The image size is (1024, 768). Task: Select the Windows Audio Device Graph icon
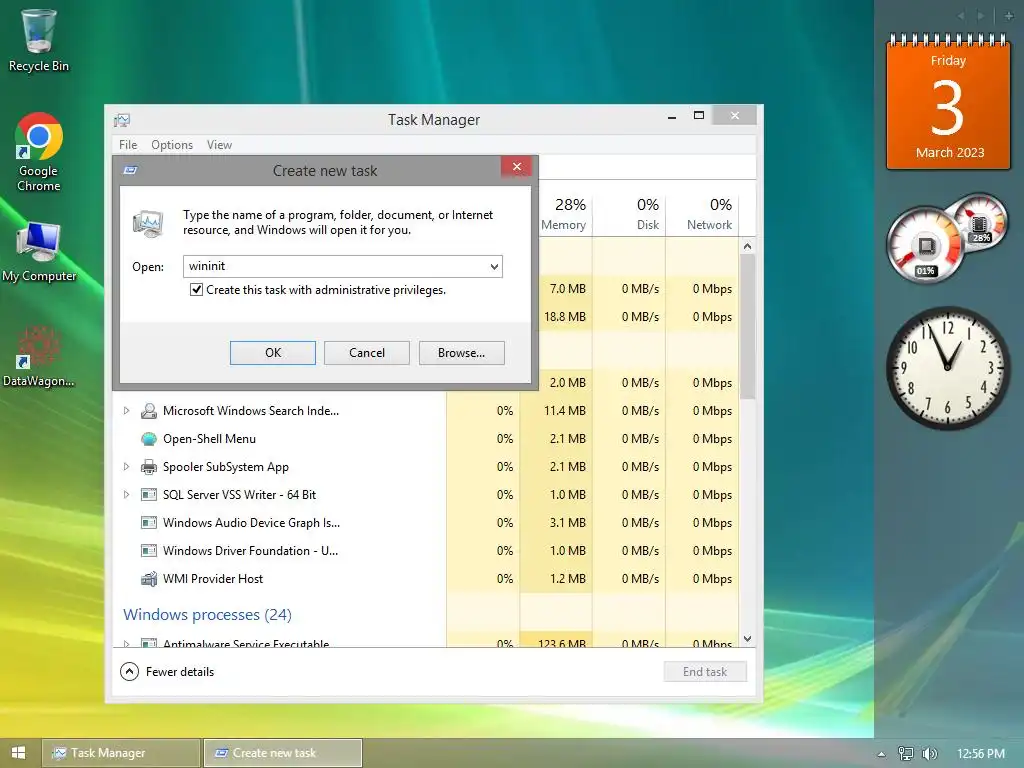click(x=149, y=522)
